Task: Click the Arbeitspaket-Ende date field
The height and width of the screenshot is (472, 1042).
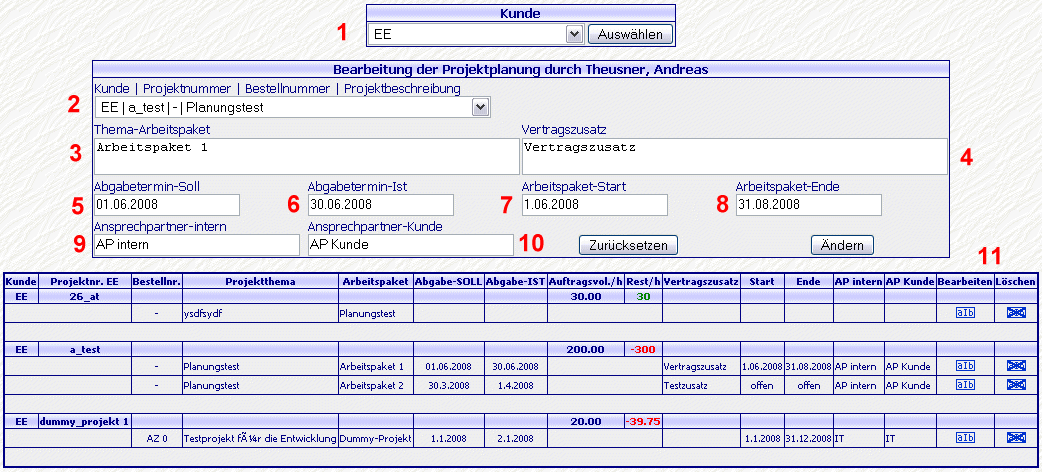Action: 809,205
